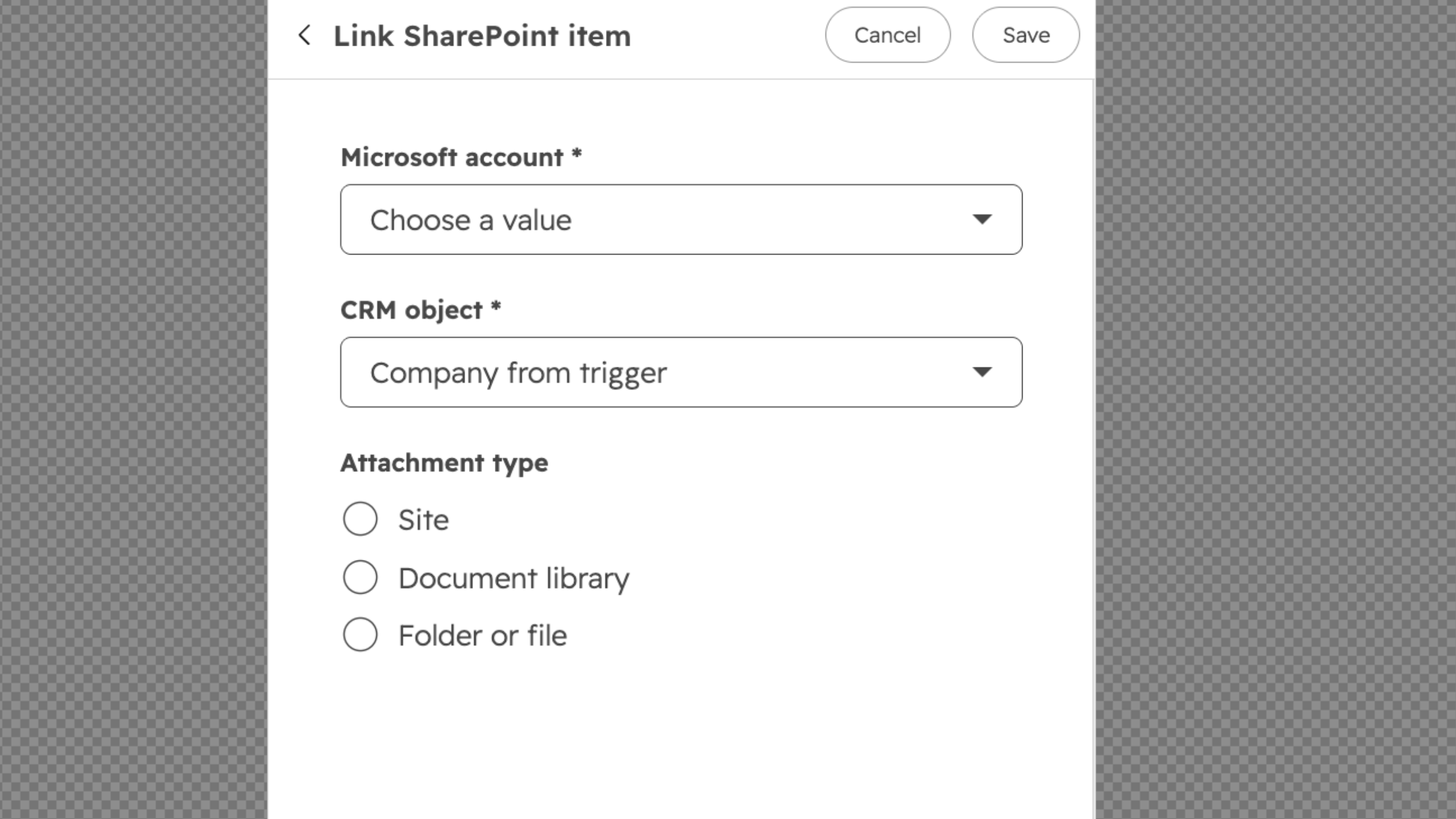Open the CRM object dropdown

[681, 373]
